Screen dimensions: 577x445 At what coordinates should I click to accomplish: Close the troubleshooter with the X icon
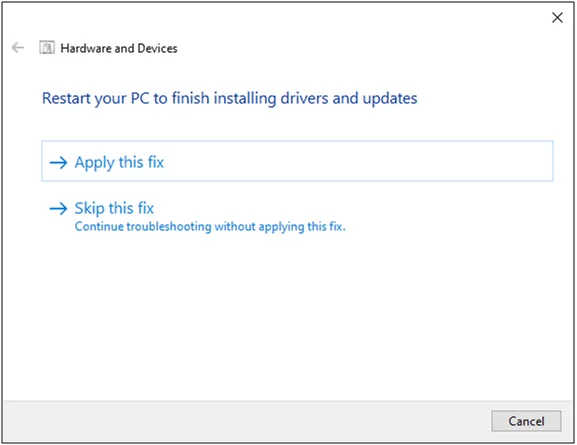[557, 17]
